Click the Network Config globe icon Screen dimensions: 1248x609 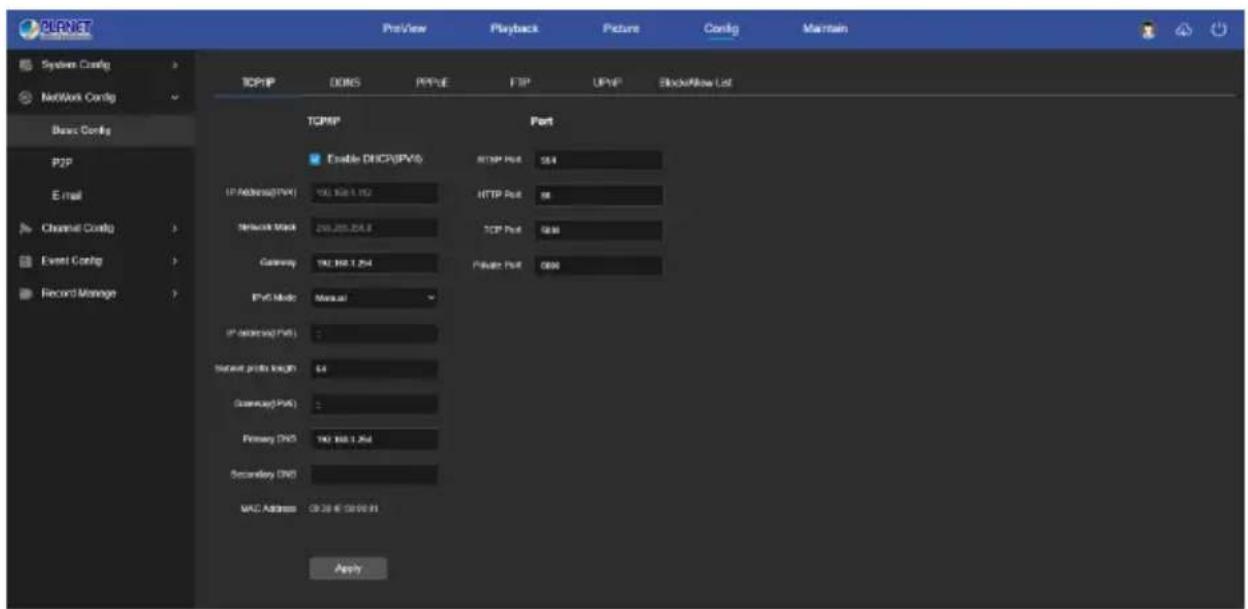(x=24, y=98)
